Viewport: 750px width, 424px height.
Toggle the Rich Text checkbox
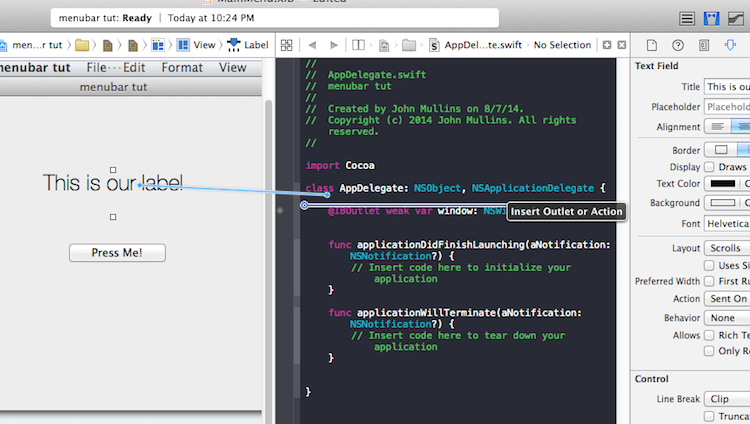710,335
